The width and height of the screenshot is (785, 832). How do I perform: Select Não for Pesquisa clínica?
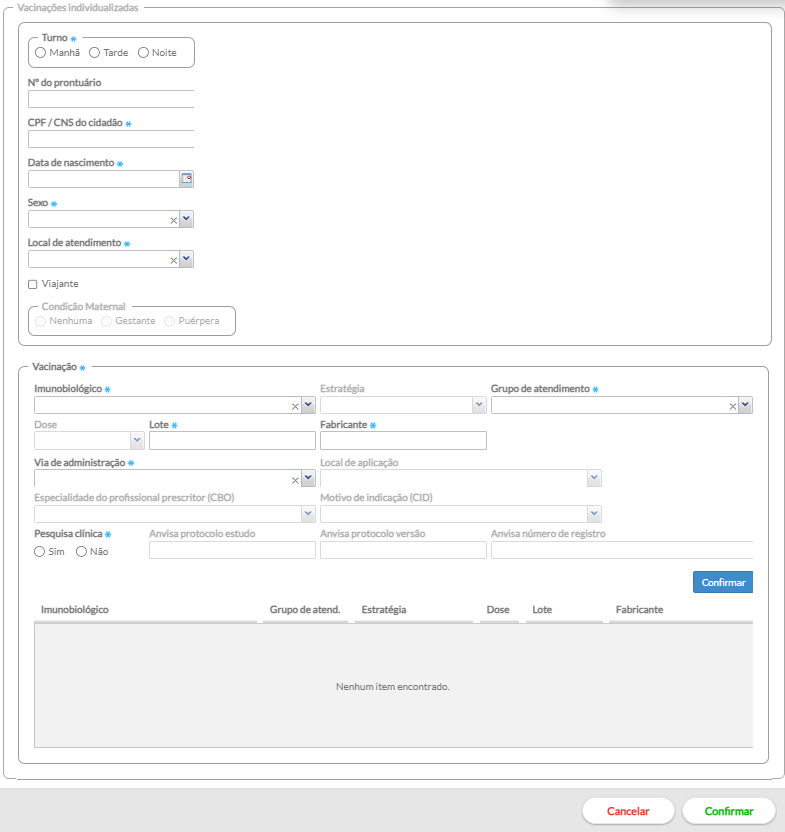[x=82, y=551]
